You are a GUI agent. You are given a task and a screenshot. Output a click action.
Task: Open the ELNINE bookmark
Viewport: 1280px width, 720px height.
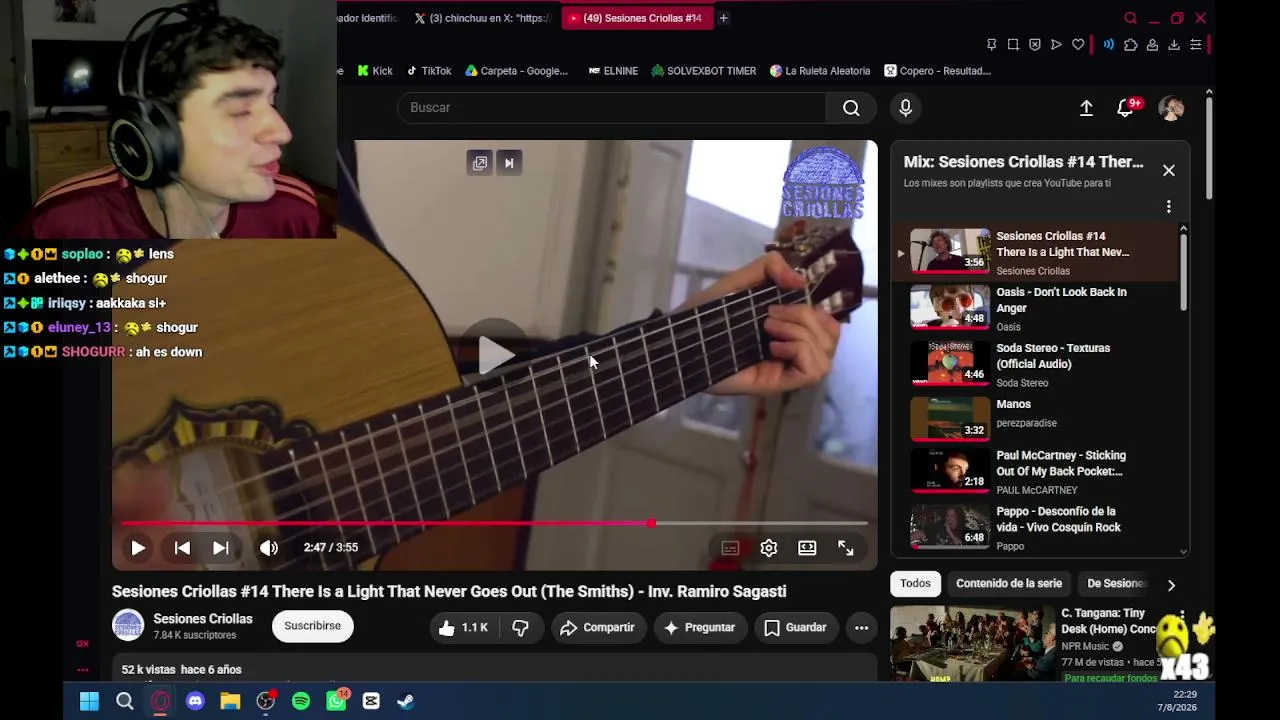(613, 71)
